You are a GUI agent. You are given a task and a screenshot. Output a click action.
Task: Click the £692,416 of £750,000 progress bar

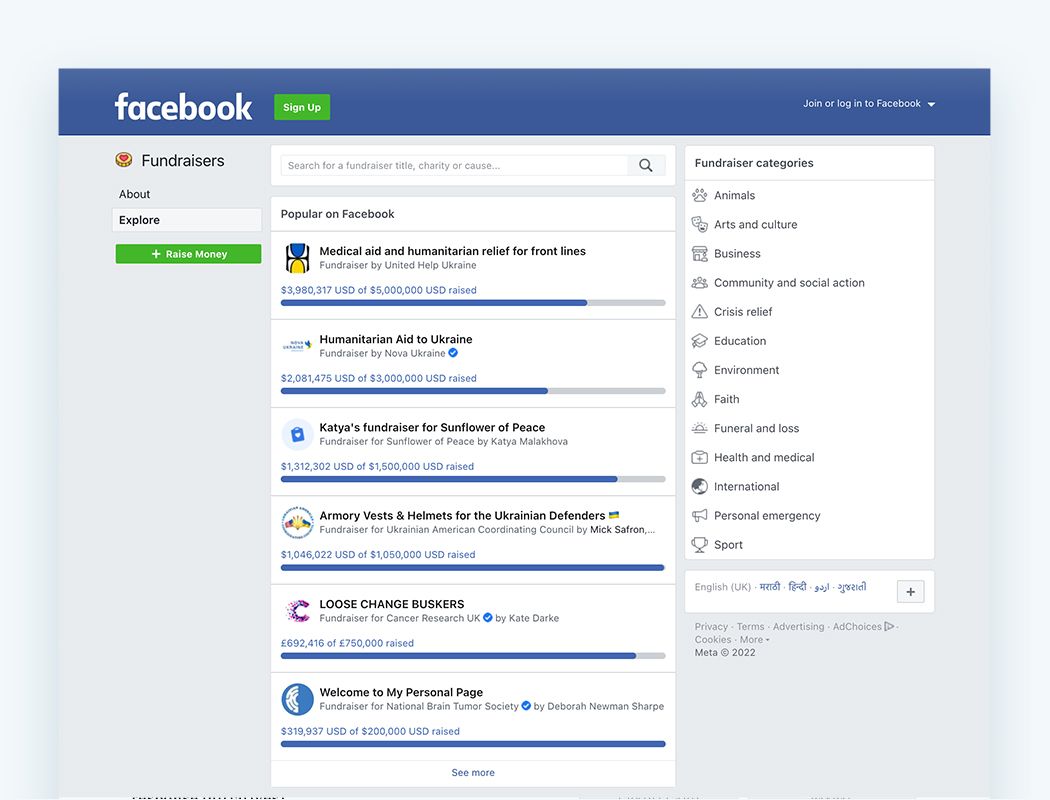click(473, 656)
